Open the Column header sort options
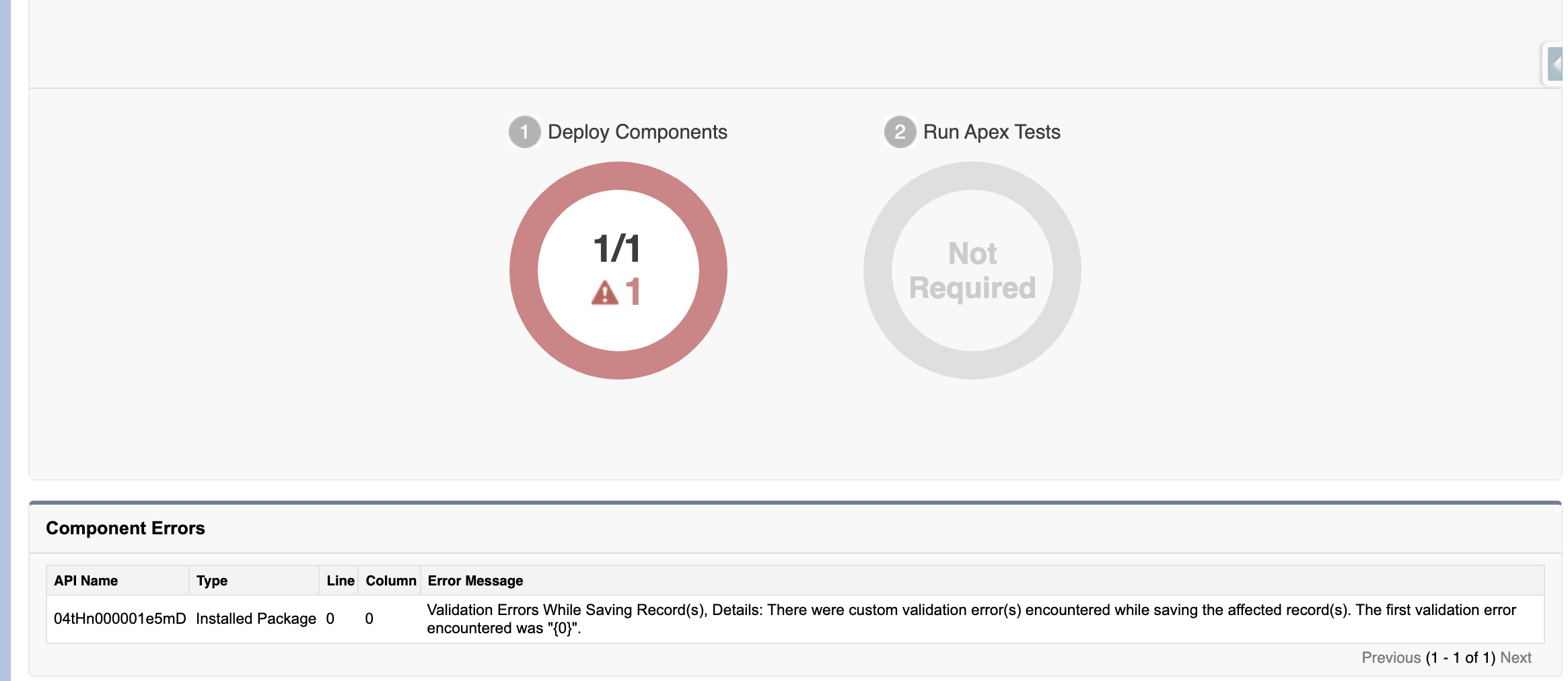This screenshot has height=681, width=1568. pos(390,580)
